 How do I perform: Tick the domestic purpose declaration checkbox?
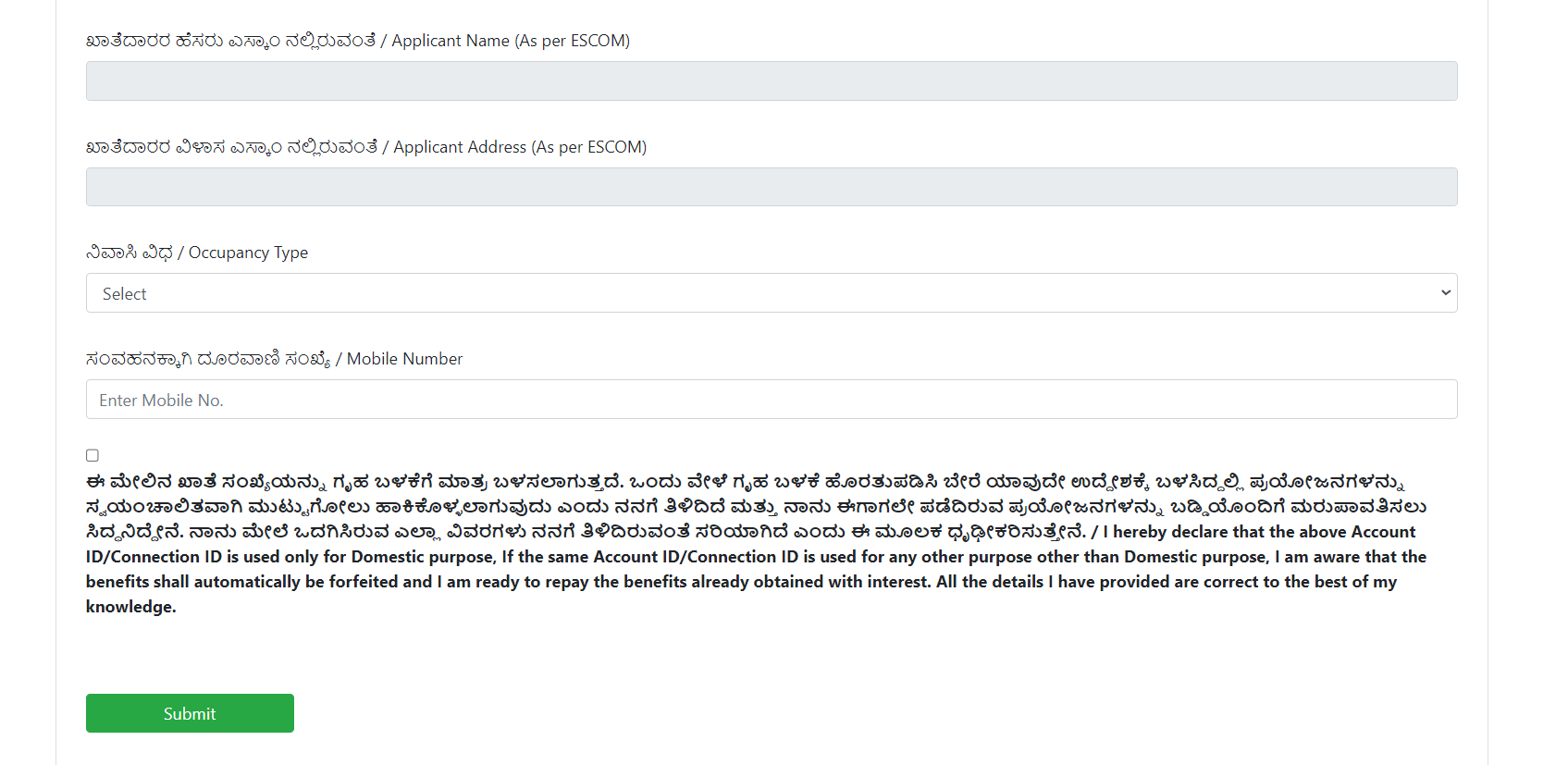pos(93,455)
